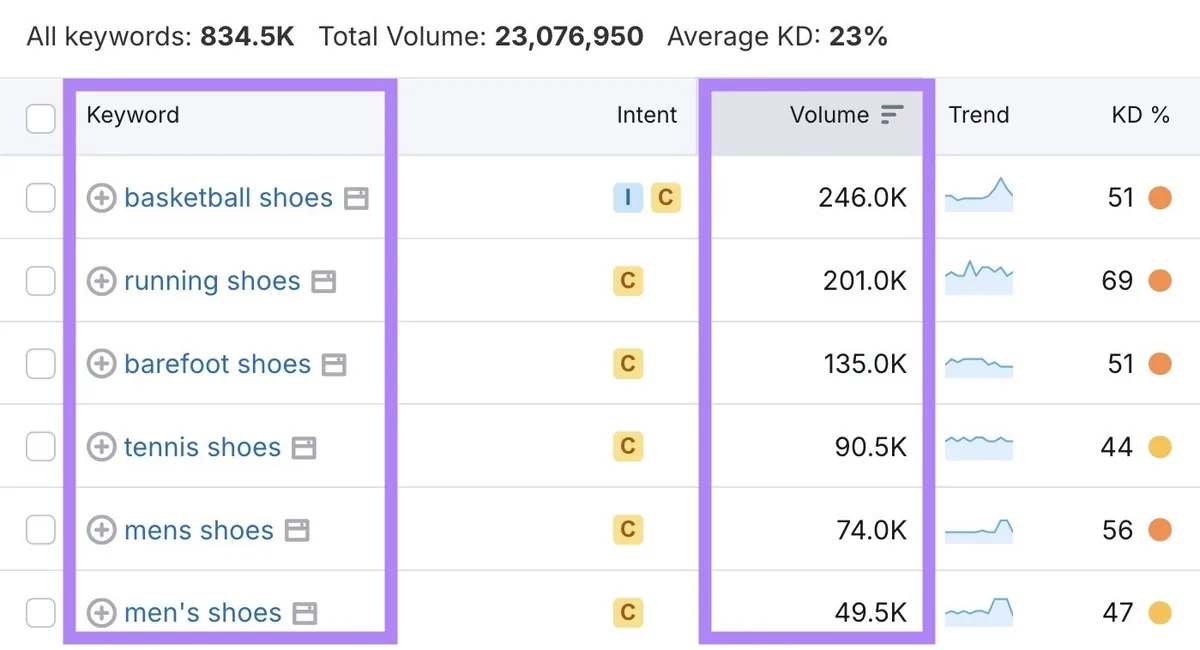Toggle the select-all checkbox in header

40,119
